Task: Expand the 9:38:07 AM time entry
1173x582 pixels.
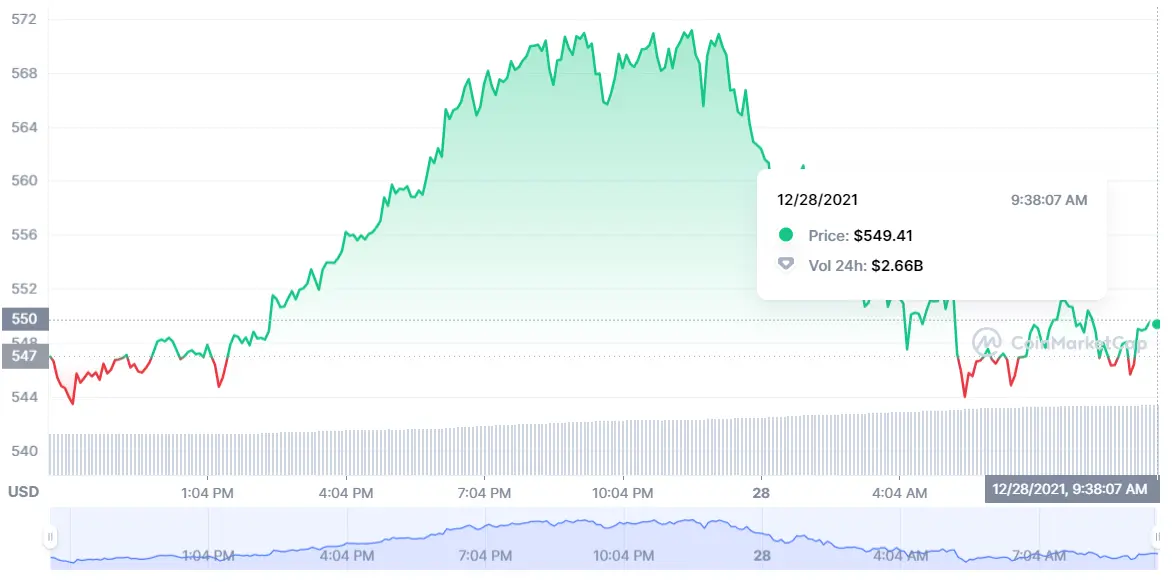Action: click(1051, 200)
